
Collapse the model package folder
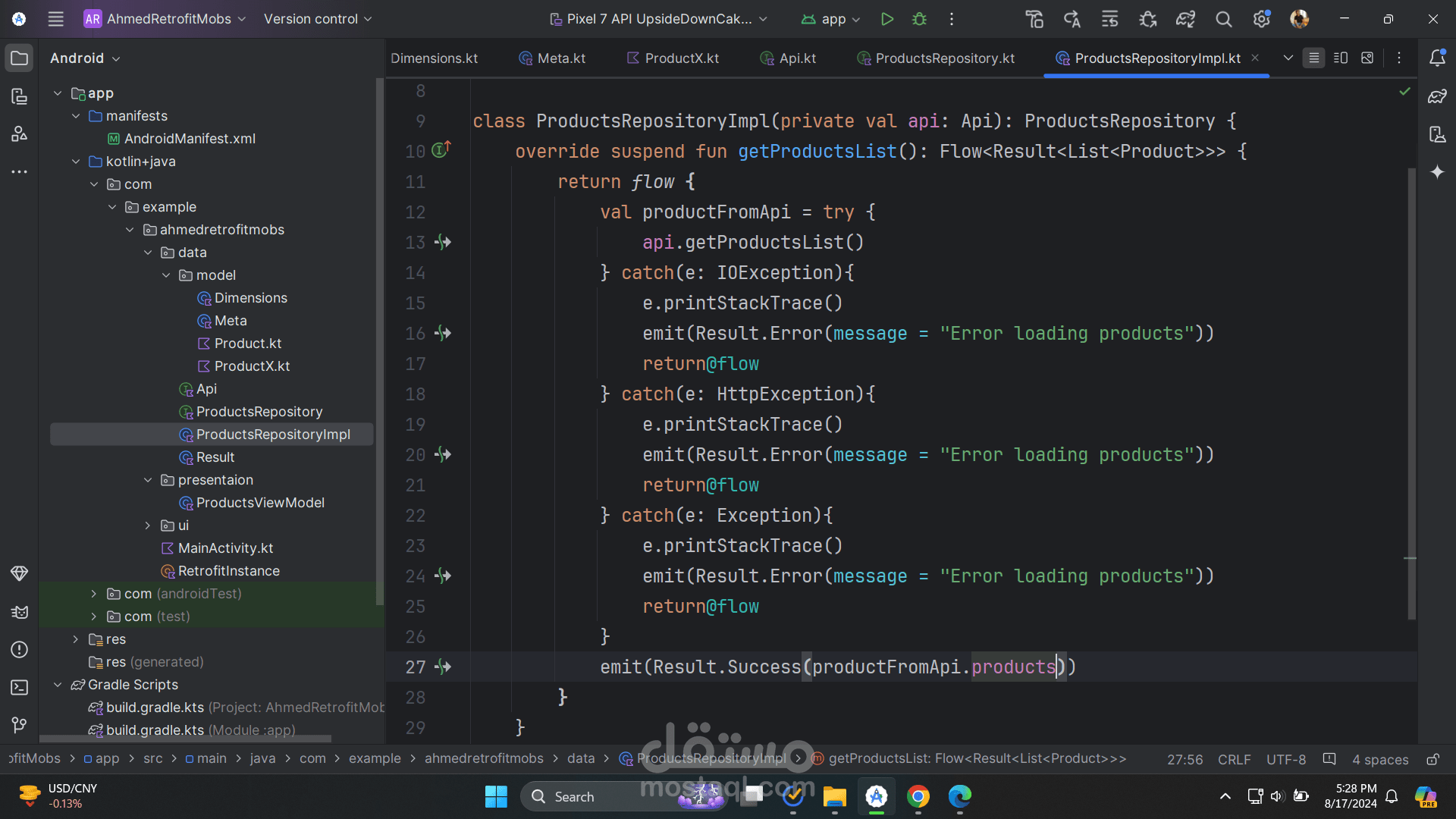[166, 275]
